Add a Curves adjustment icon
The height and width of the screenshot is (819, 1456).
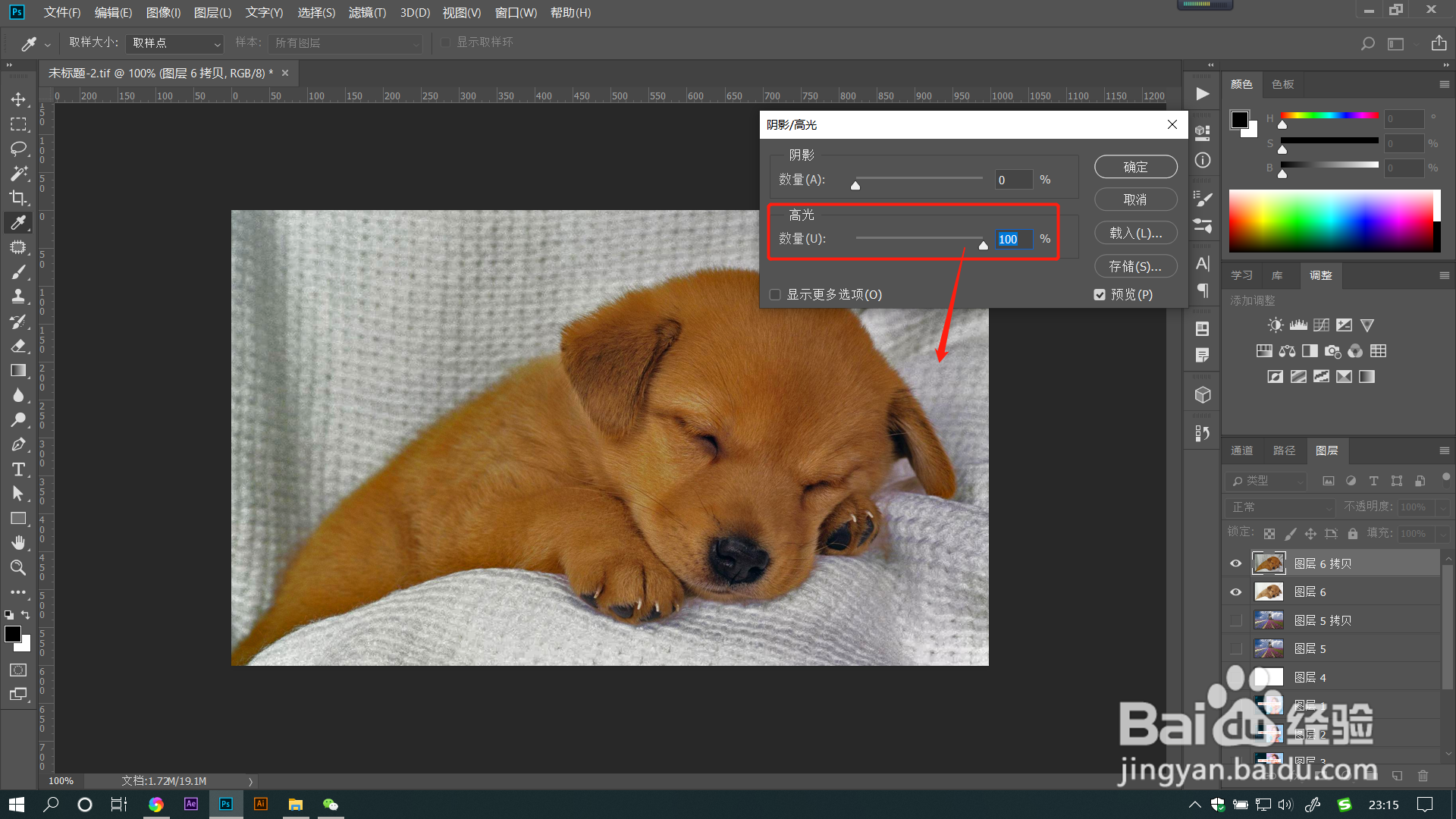(x=1321, y=325)
